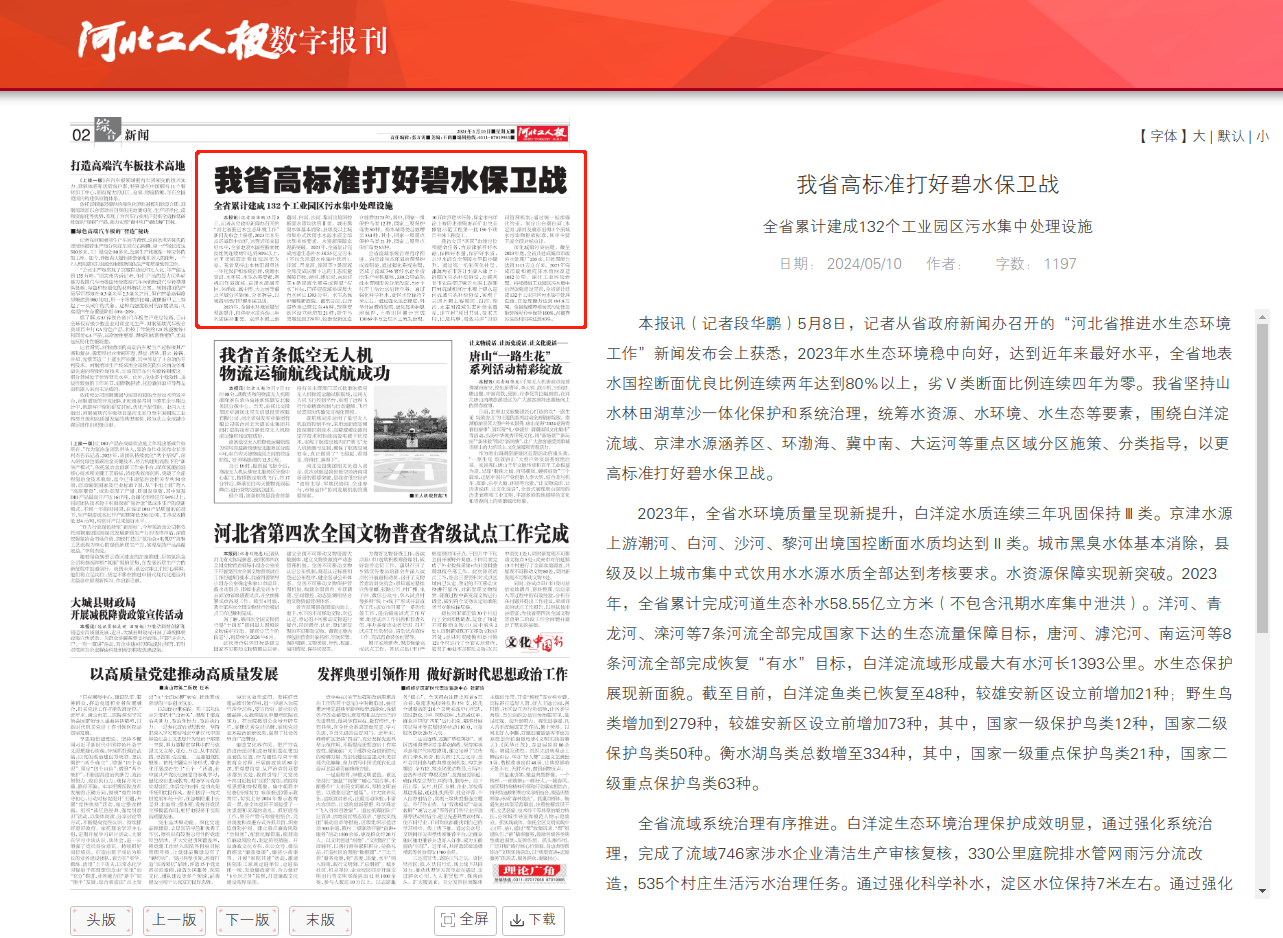Open article 河北省第四次全国文物普查

coord(390,532)
